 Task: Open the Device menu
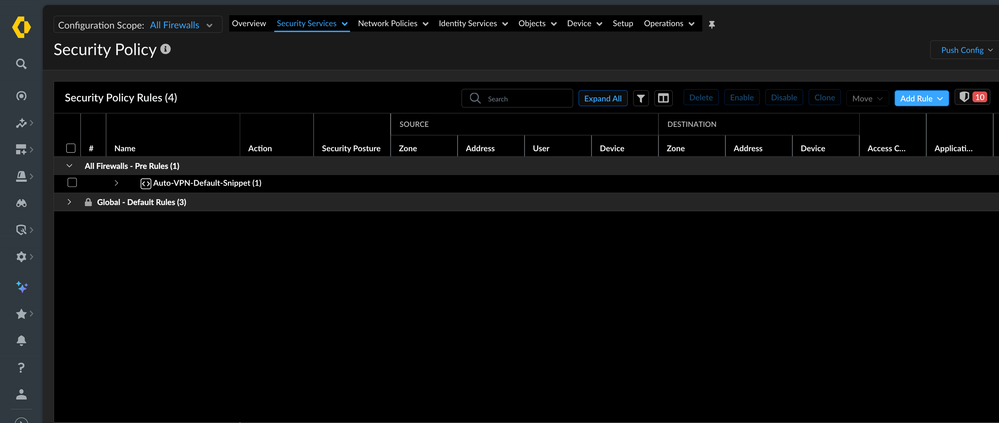click(x=584, y=24)
